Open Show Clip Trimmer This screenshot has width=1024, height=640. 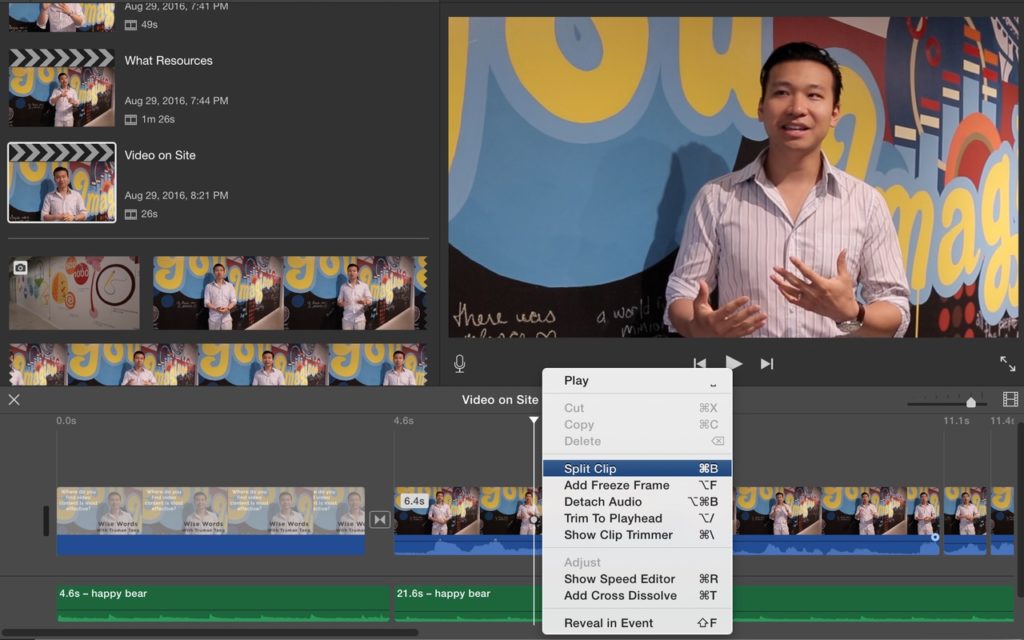(x=637, y=535)
